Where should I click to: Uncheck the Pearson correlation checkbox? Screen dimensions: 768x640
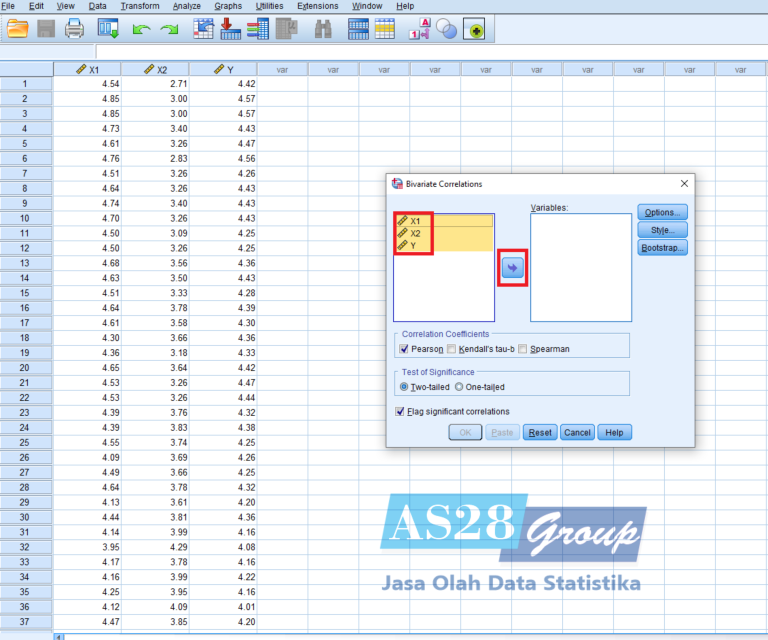pos(404,349)
